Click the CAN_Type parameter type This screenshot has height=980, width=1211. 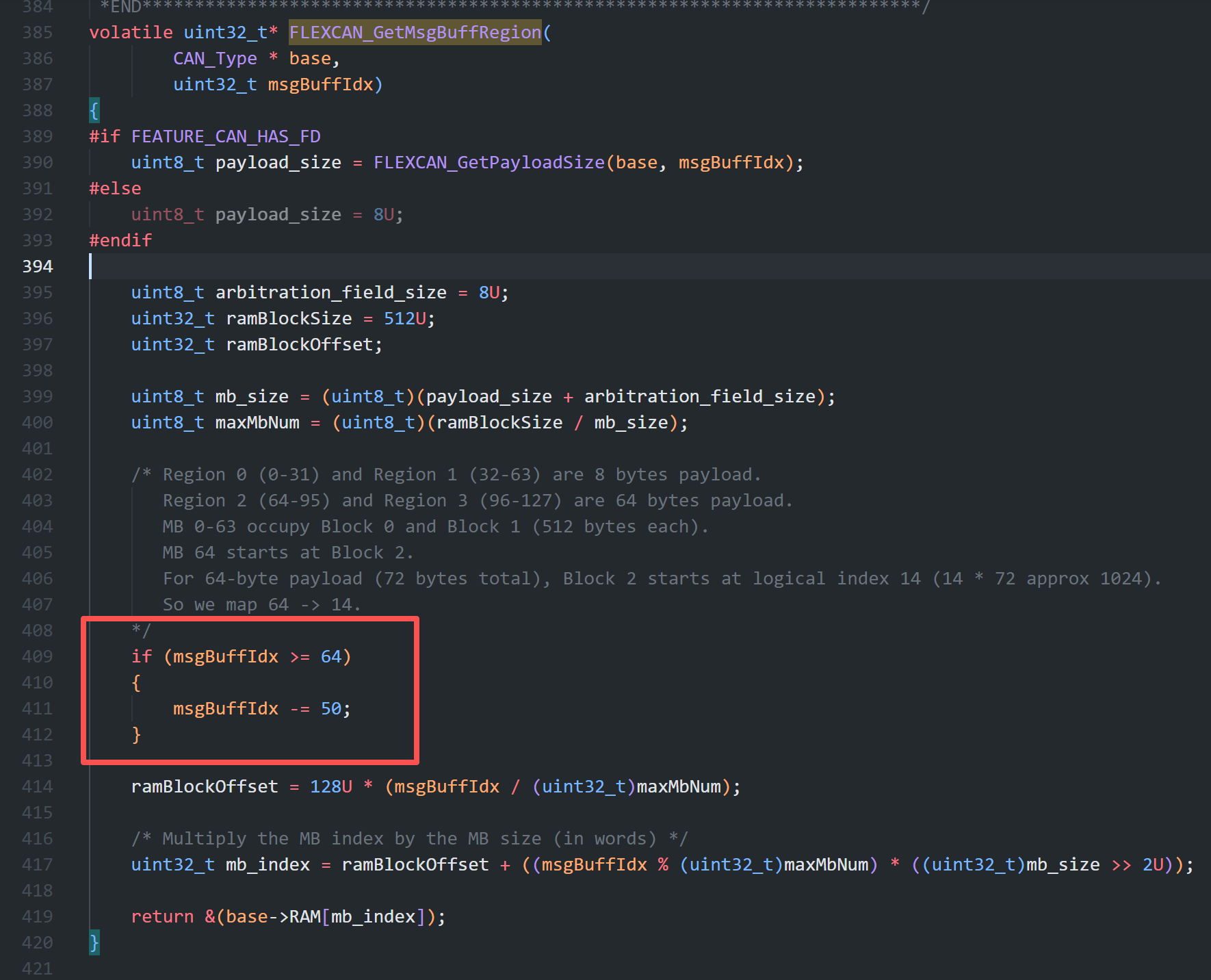coord(215,58)
